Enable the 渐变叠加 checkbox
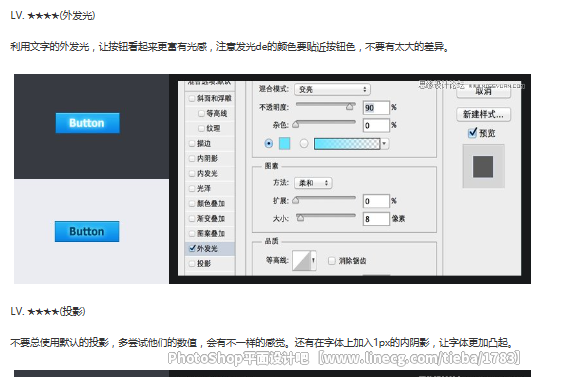 tap(191, 219)
